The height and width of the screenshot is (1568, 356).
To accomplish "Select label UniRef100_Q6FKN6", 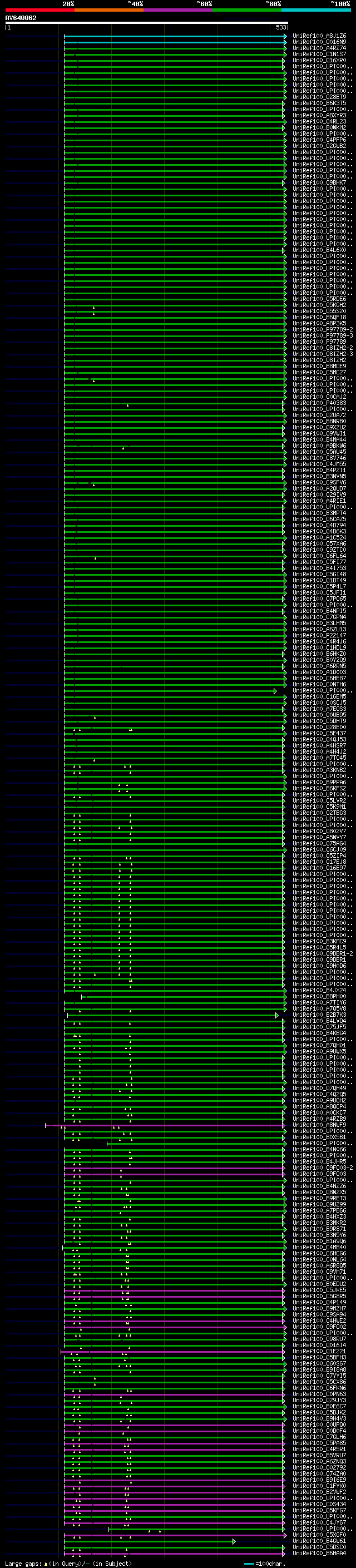I will 319,1388.
